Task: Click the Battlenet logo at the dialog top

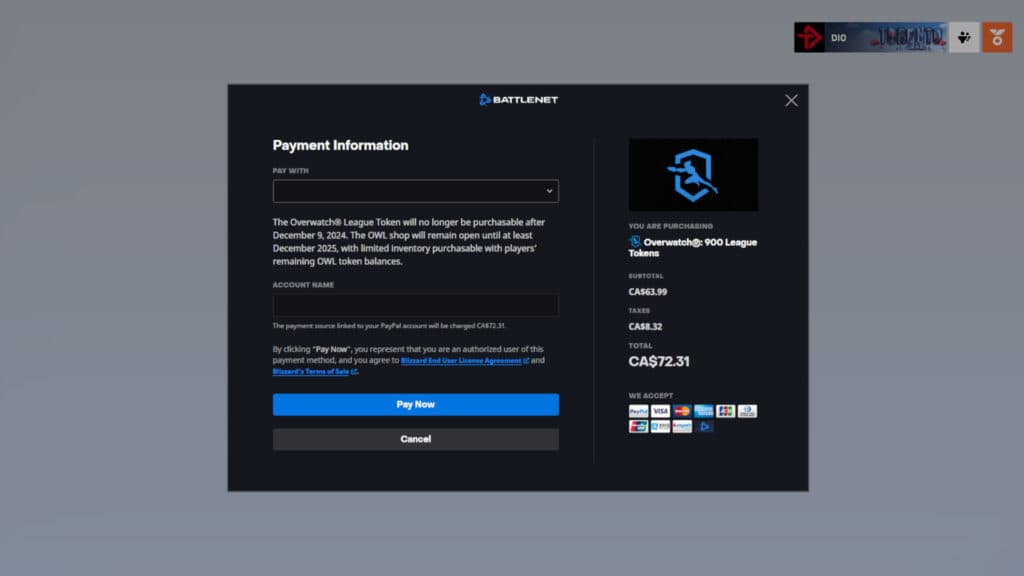Action: 518,99
